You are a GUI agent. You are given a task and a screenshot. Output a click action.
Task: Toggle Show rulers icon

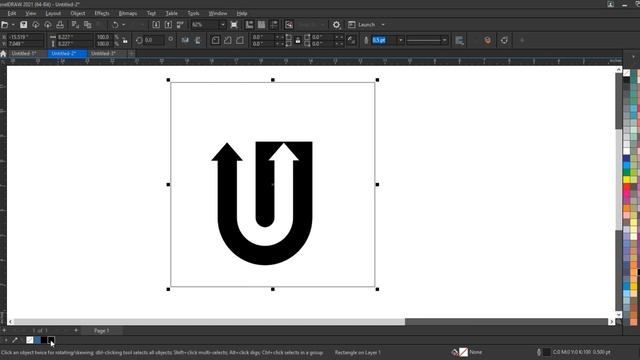pyautogui.click(x=249, y=25)
